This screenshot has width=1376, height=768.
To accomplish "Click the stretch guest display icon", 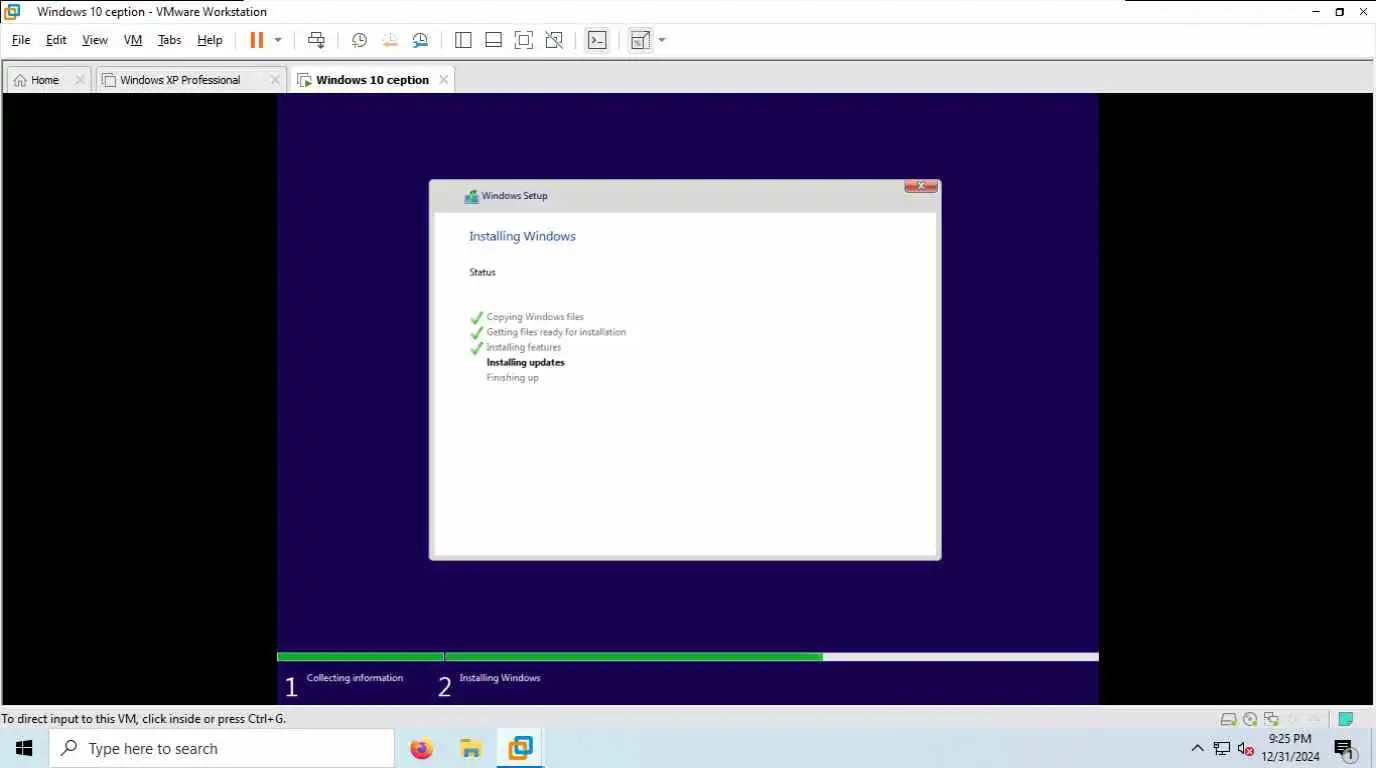I will (640, 40).
